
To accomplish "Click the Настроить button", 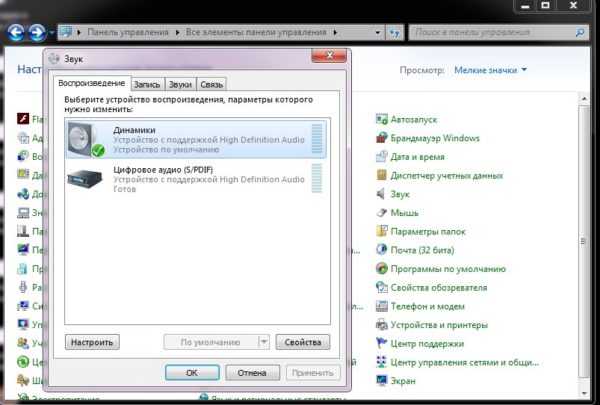I will 92,342.
